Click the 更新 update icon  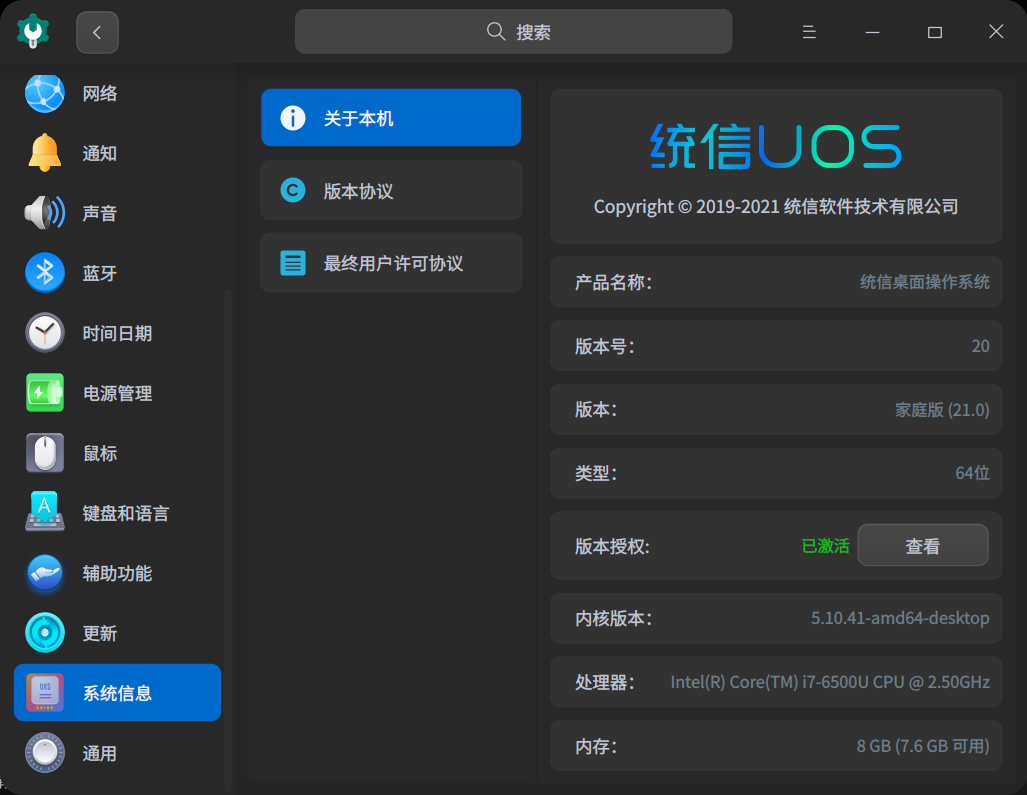point(45,633)
